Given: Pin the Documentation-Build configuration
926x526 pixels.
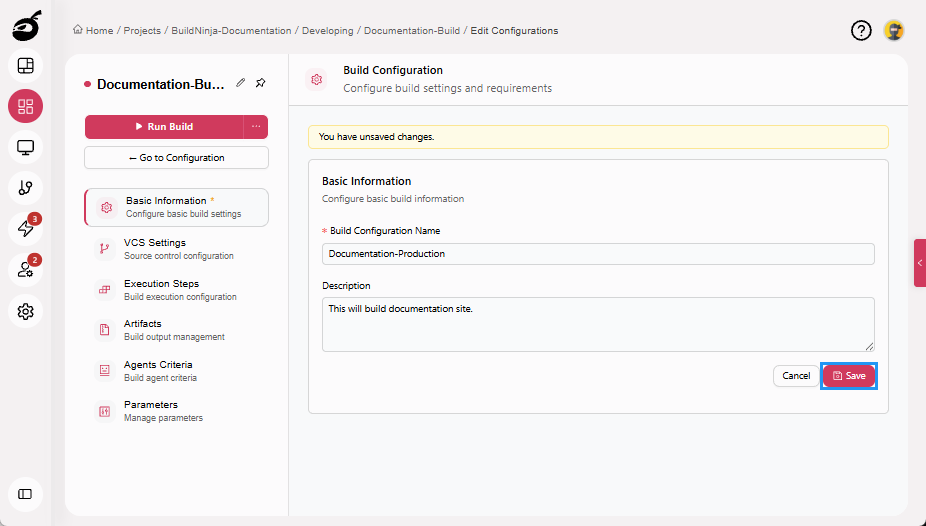Looking at the screenshot, I should pyautogui.click(x=260, y=83).
